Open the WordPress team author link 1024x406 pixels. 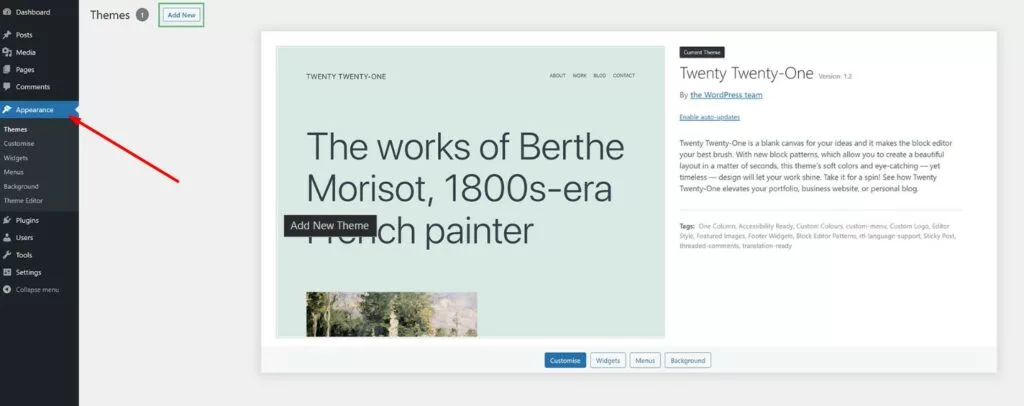726,95
